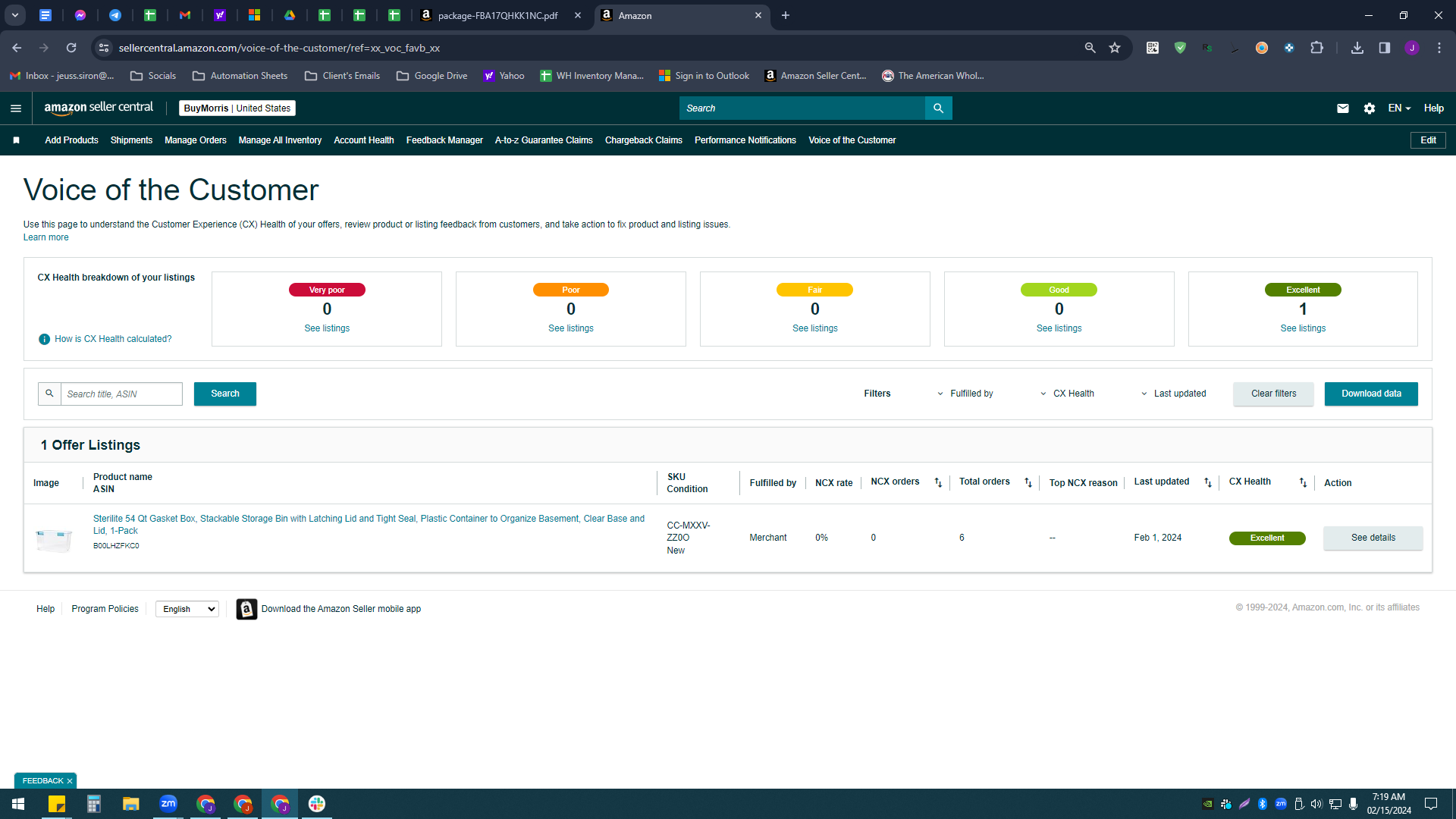Click Program Policies in the footer
This screenshot has width=1456, height=819.
pos(105,609)
